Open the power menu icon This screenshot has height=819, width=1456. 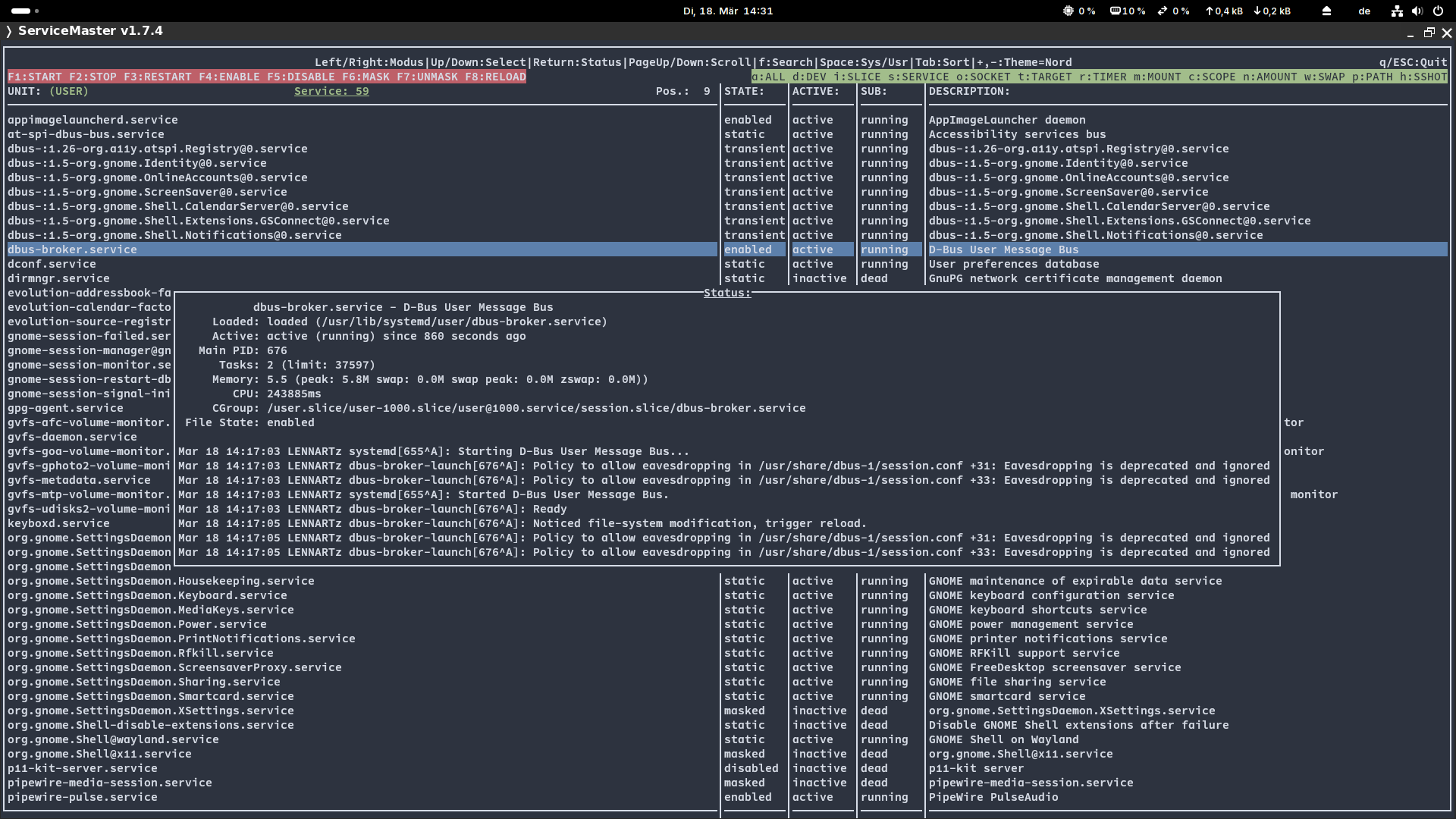click(1438, 11)
